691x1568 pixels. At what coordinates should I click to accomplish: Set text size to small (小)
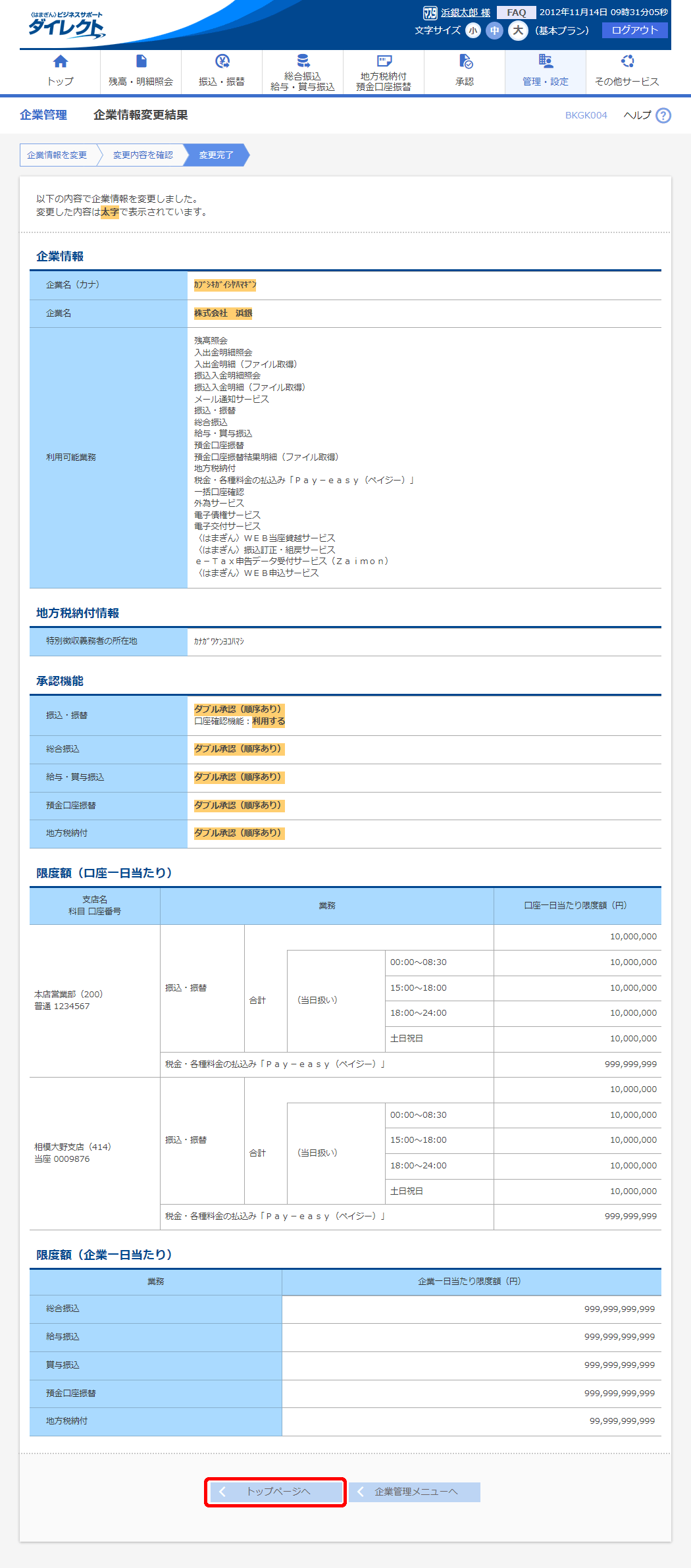[473, 30]
